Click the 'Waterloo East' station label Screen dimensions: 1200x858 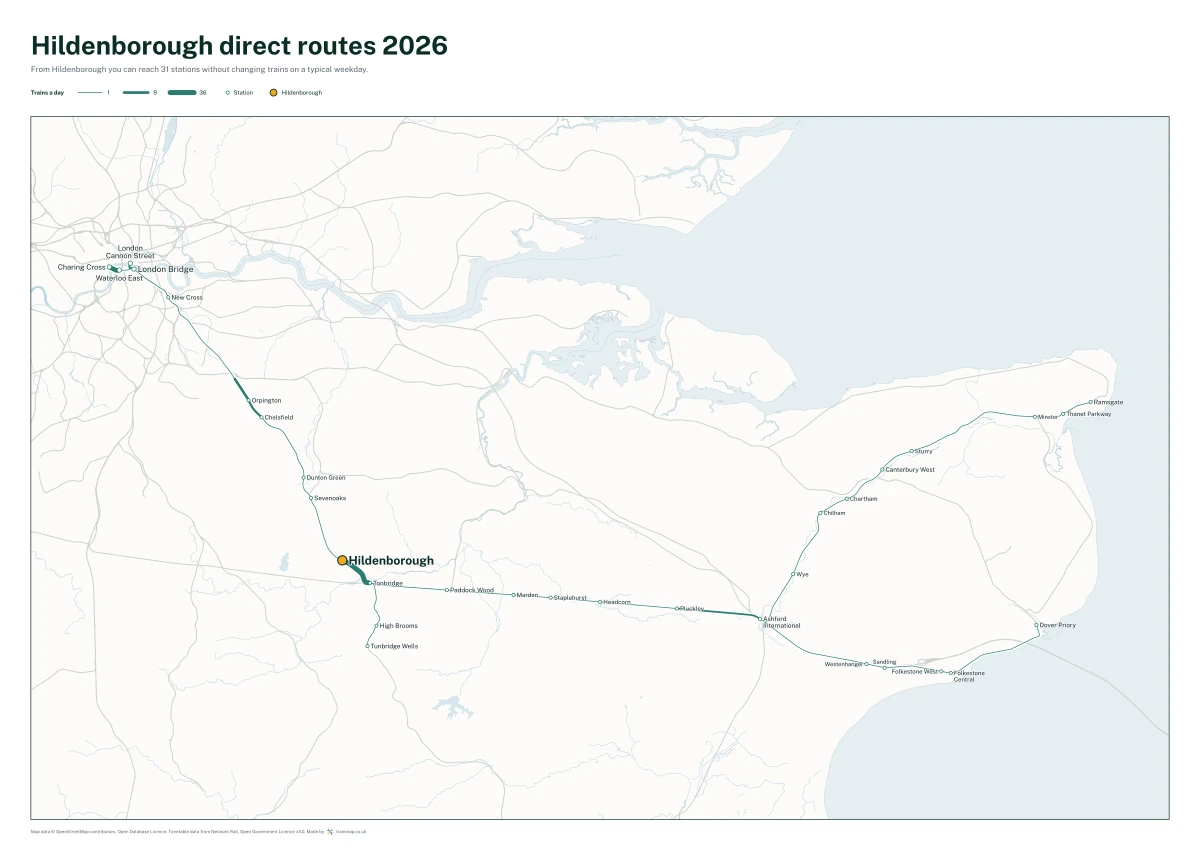pos(119,278)
